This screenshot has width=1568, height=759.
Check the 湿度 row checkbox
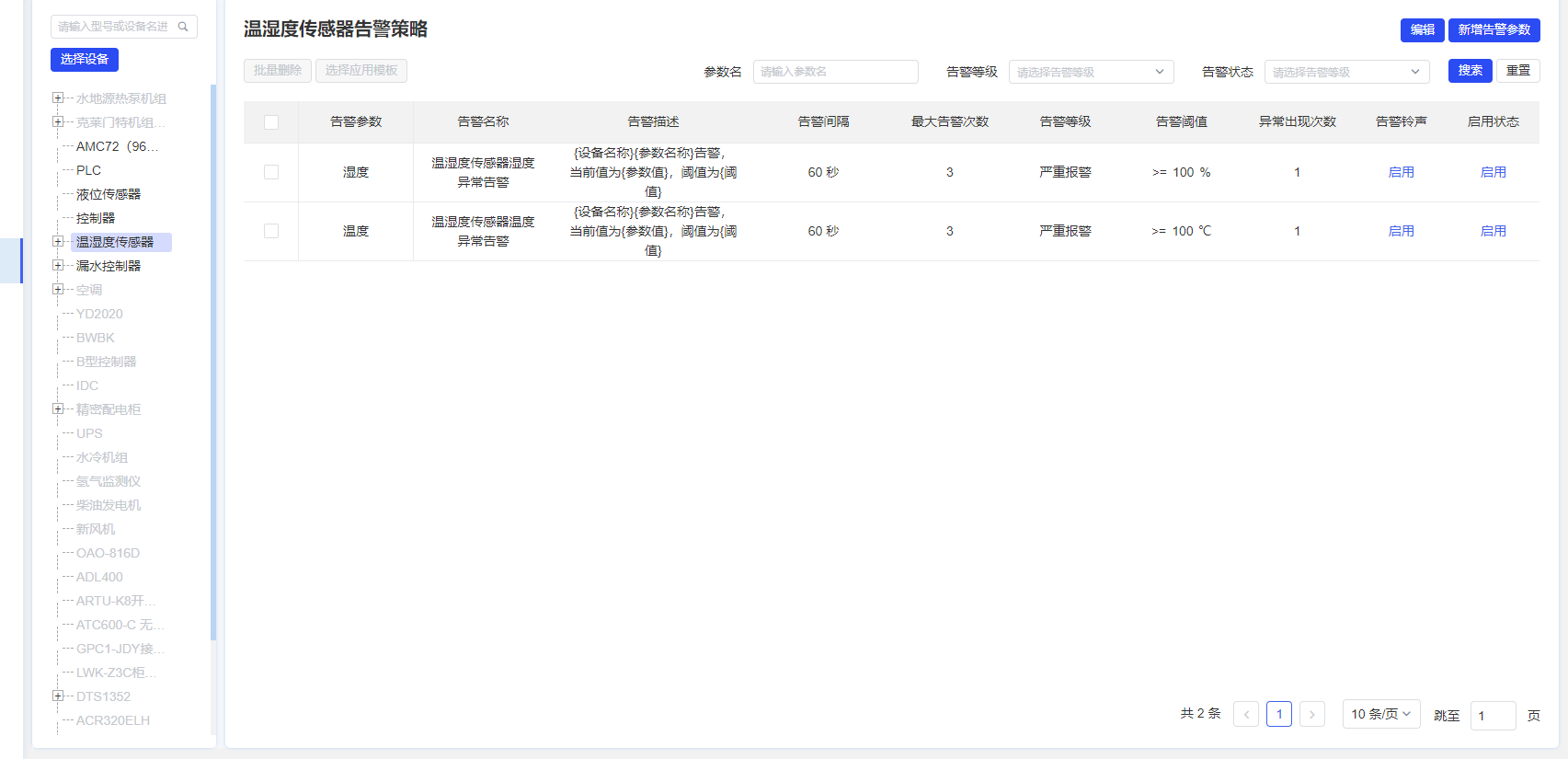(271, 172)
